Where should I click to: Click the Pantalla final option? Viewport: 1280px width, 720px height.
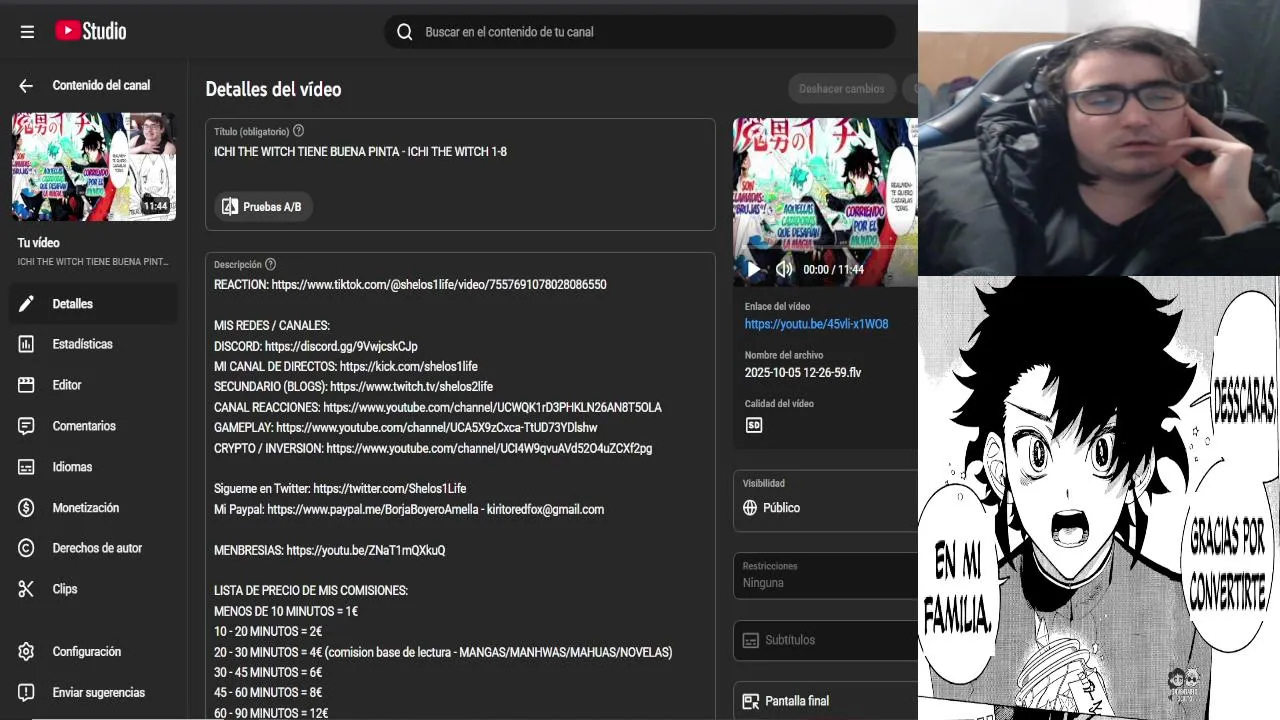825,701
